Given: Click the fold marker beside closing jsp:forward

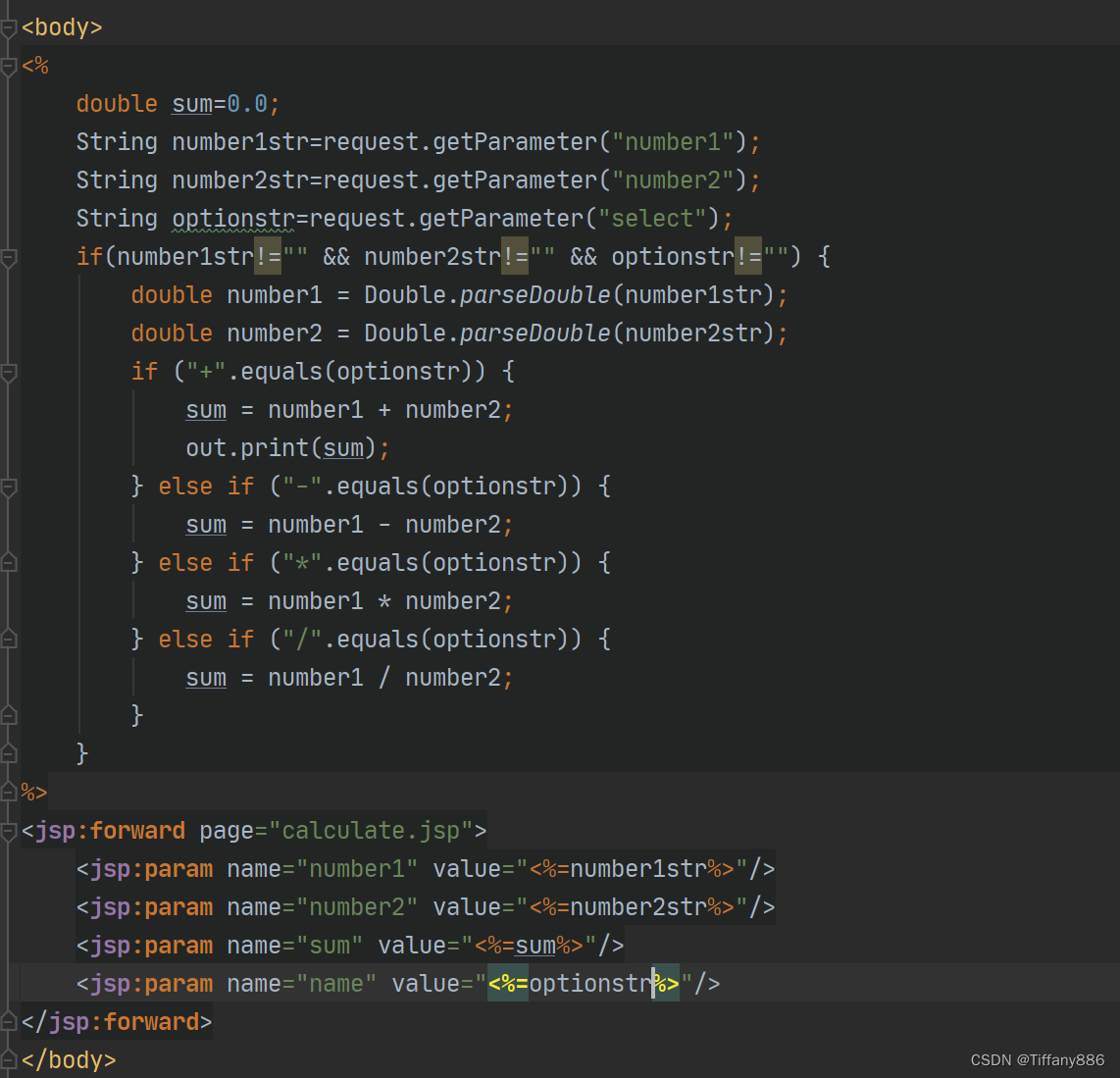Looking at the screenshot, I should point(8,1021).
